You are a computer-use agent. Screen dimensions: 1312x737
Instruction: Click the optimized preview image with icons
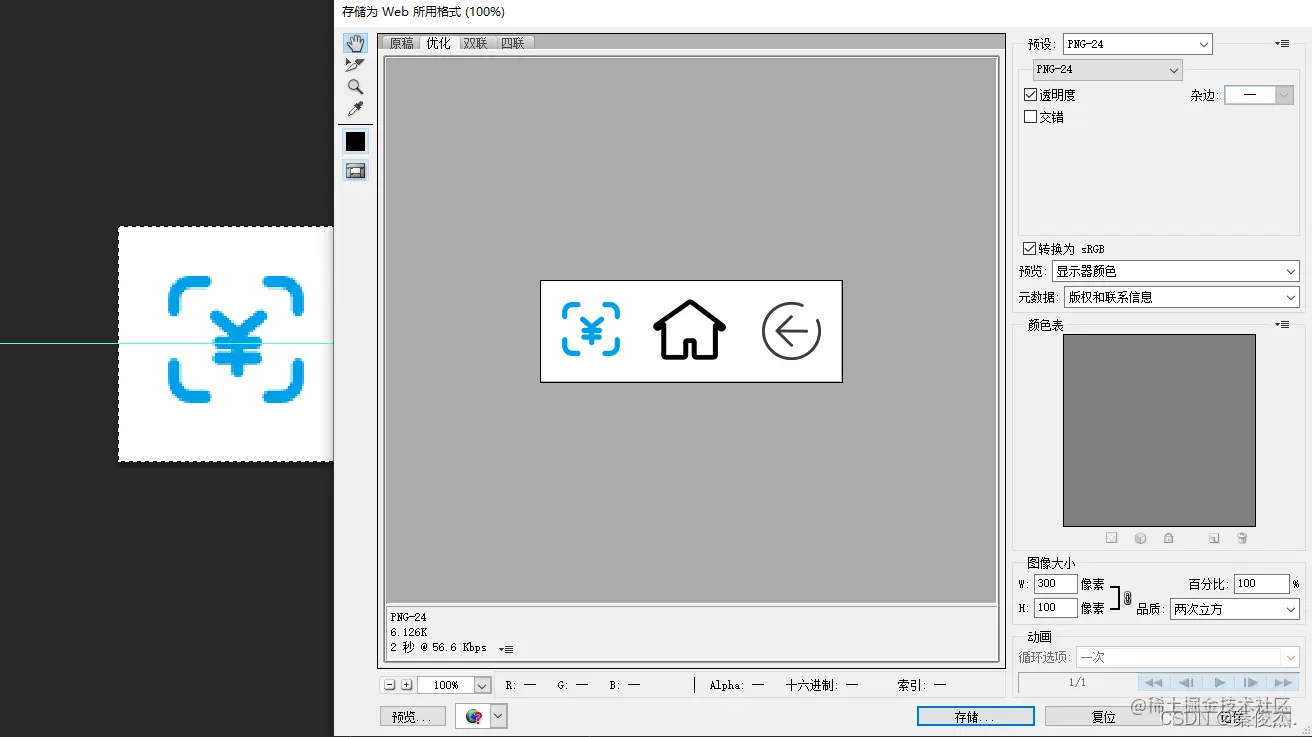[691, 331]
